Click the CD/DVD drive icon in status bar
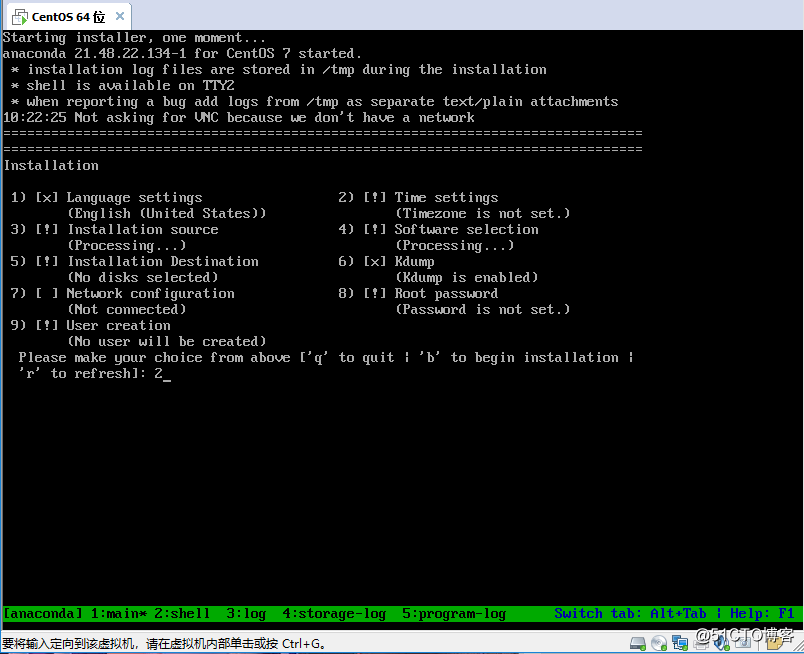Viewport: 804px width, 654px height. (x=659, y=643)
